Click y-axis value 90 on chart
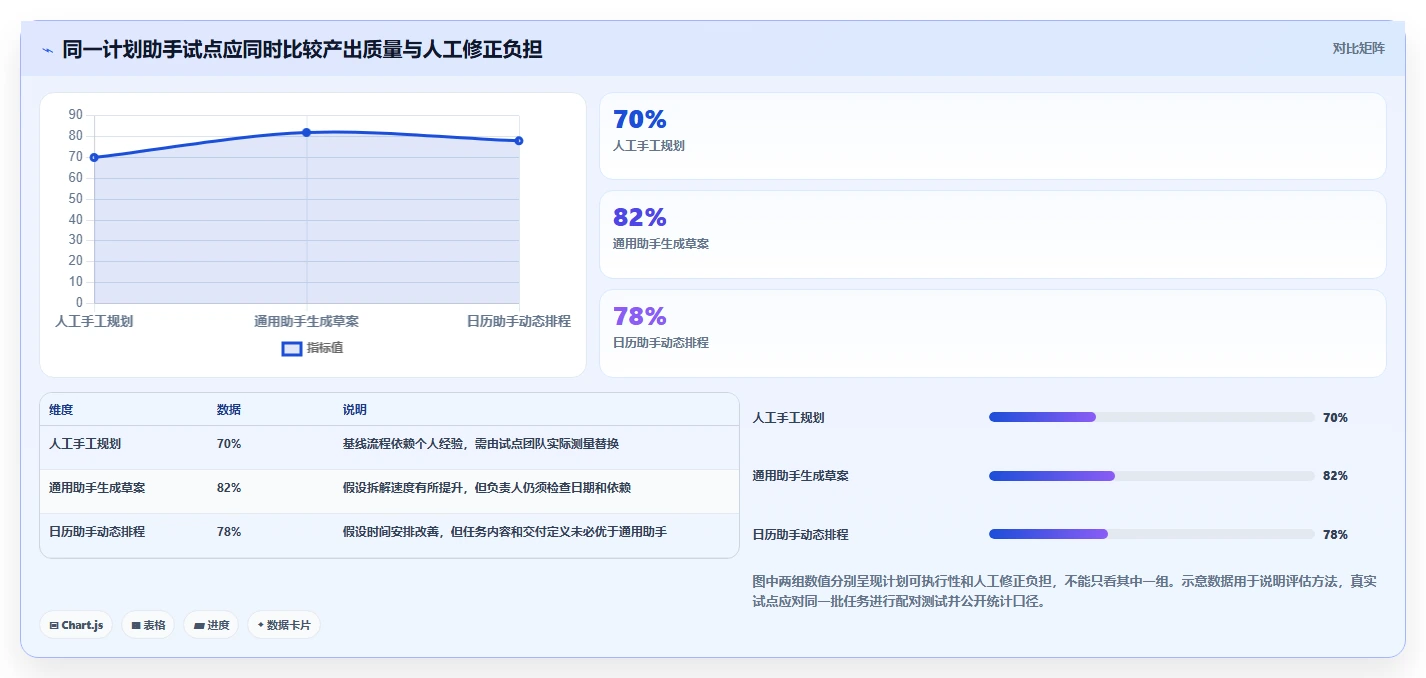This screenshot has width=1426, height=678. (x=76, y=115)
